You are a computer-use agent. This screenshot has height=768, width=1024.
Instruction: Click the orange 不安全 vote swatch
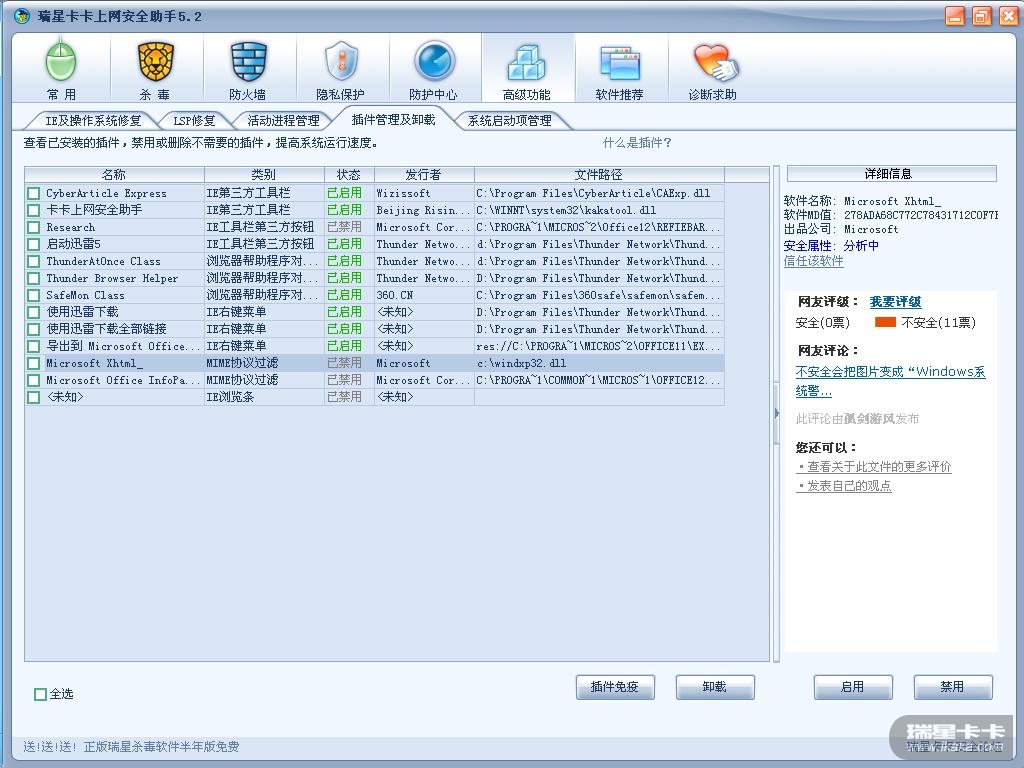[x=885, y=322]
